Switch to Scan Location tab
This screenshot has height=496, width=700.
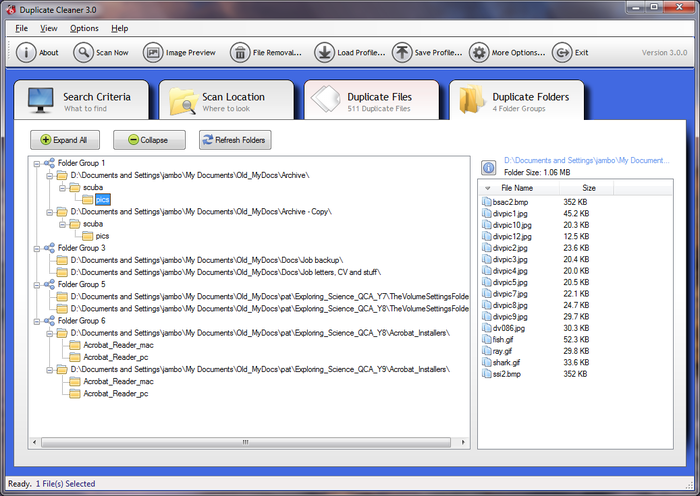coord(226,100)
